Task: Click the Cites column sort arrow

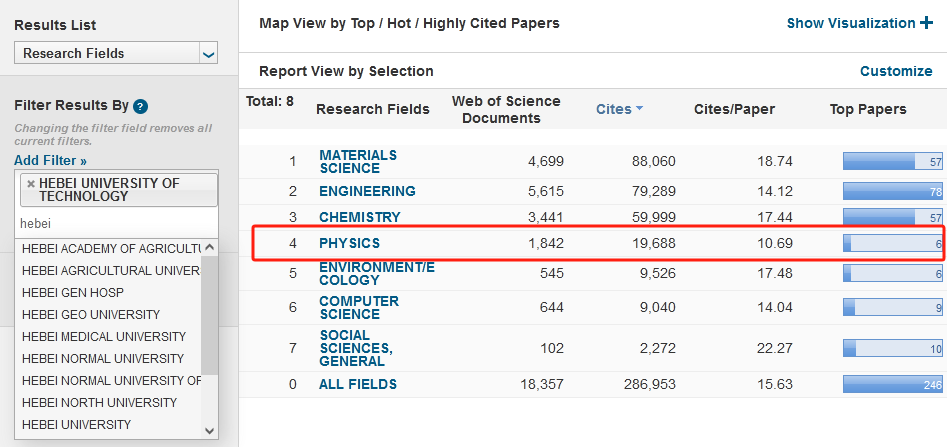Action: (x=639, y=109)
